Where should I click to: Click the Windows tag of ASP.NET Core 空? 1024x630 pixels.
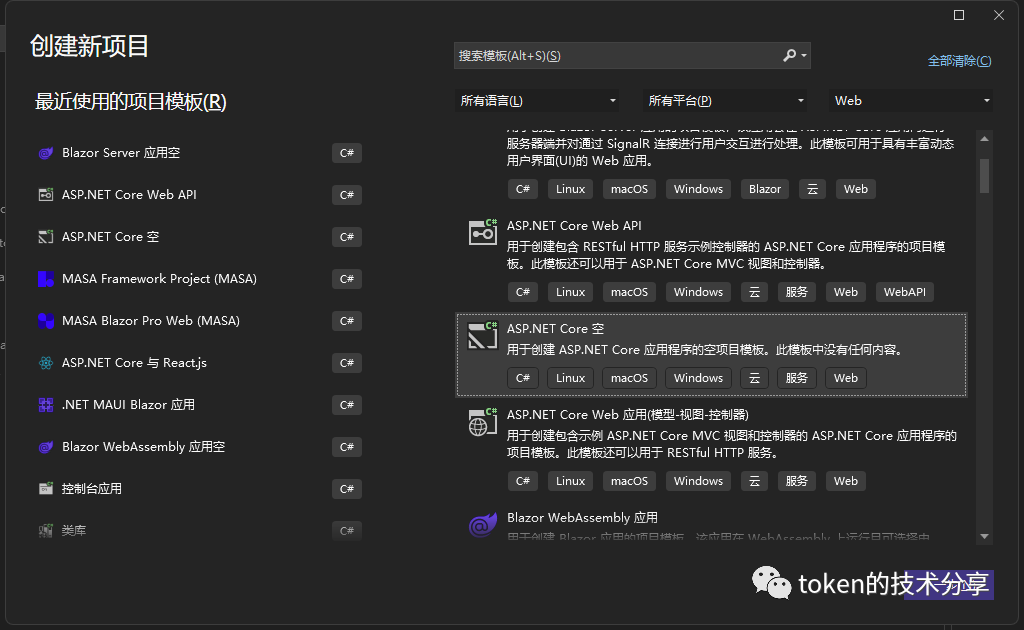point(698,378)
